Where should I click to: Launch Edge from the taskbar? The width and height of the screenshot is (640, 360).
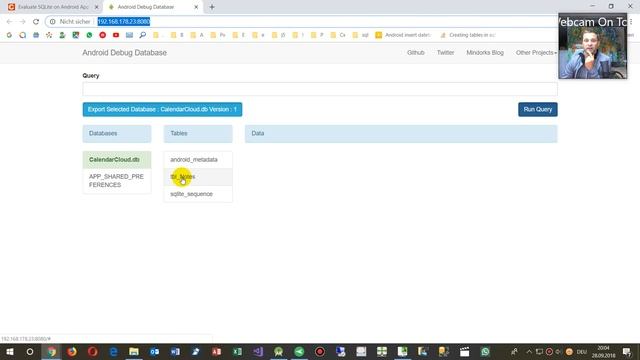click(113, 351)
